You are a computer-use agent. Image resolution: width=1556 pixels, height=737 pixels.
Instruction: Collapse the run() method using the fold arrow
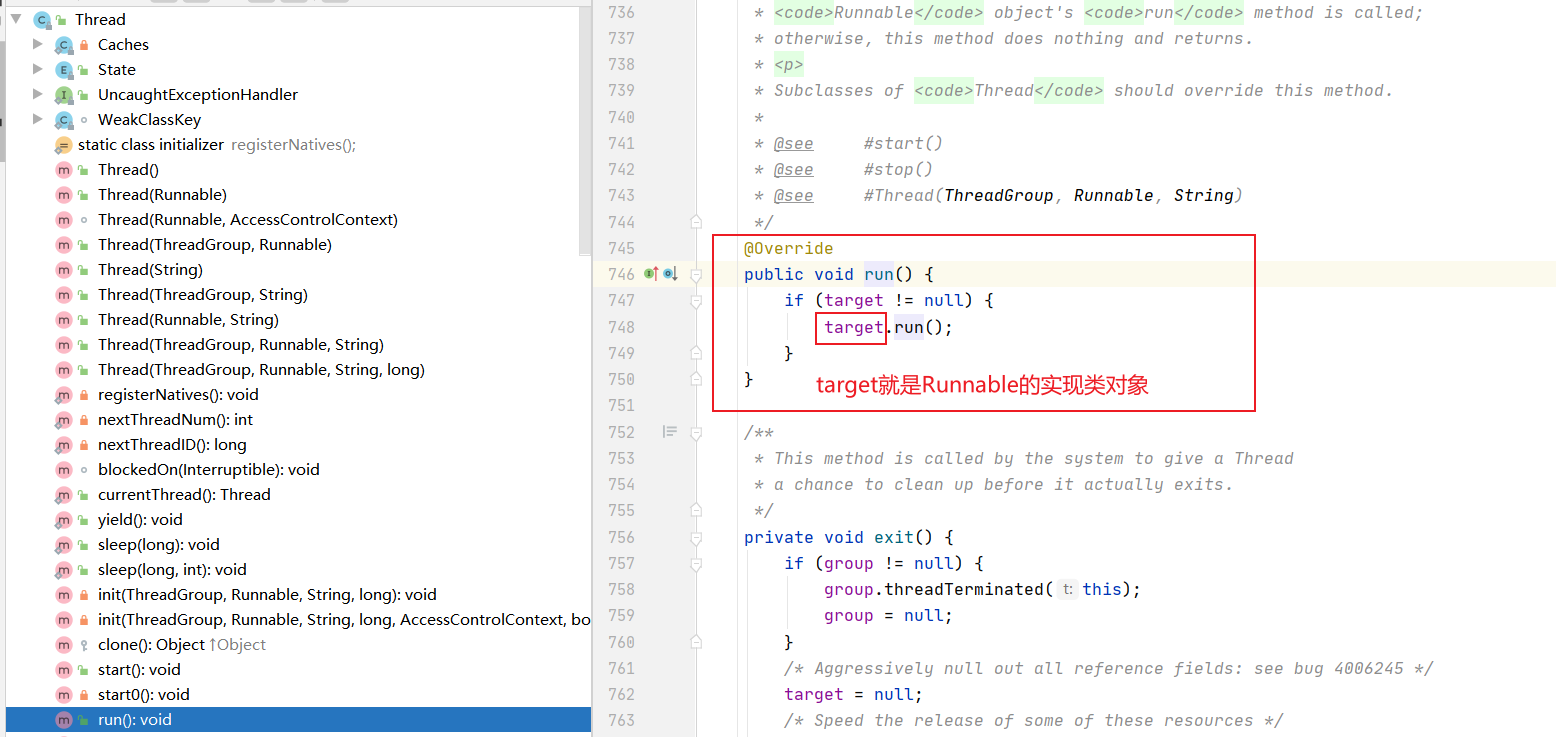(x=696, y=274)
